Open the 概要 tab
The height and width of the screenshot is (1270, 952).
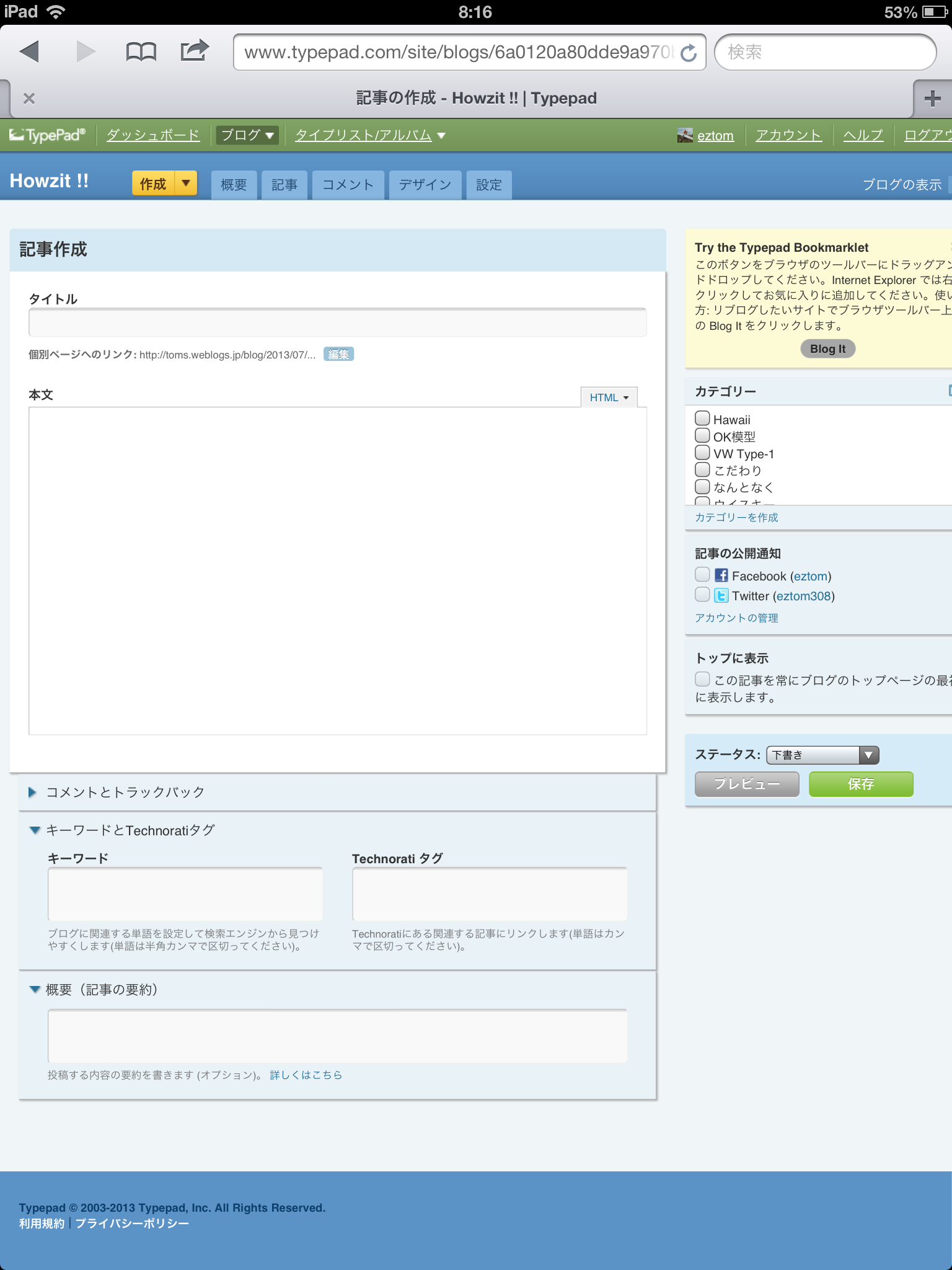coord(234,185)
